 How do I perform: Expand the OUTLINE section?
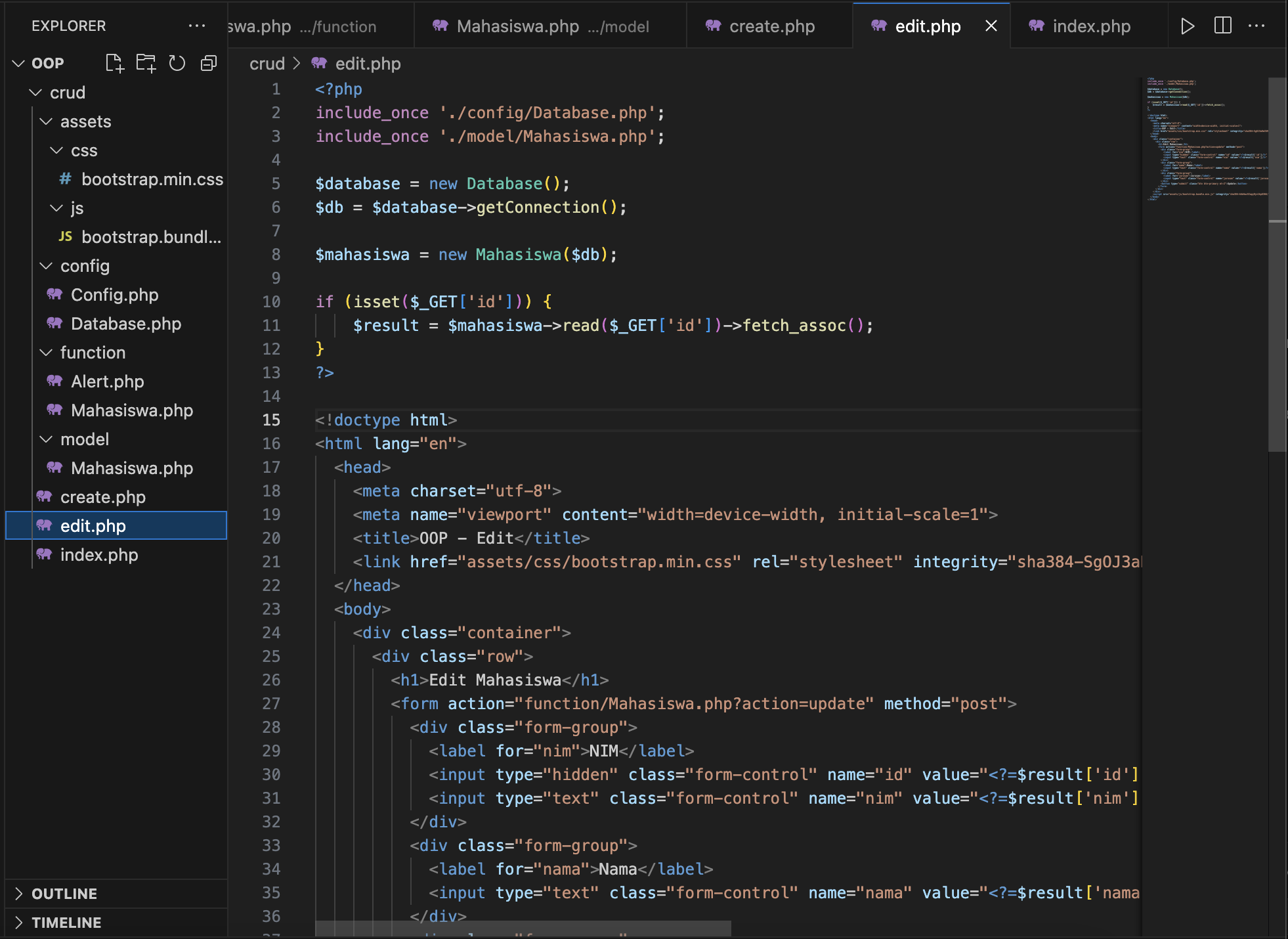tap(64, 893)
